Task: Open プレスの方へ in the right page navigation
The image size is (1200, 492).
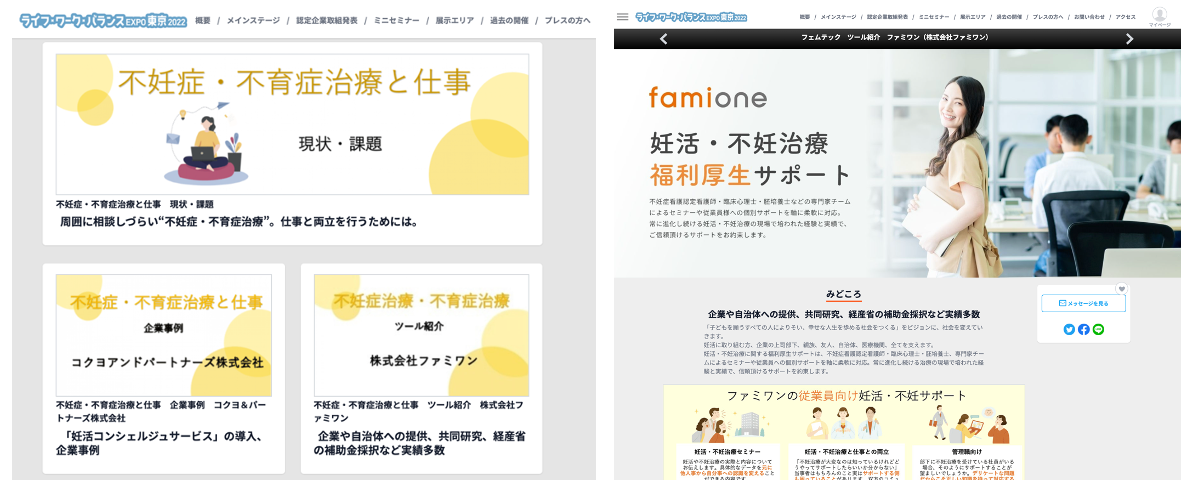Action: 1049,17
